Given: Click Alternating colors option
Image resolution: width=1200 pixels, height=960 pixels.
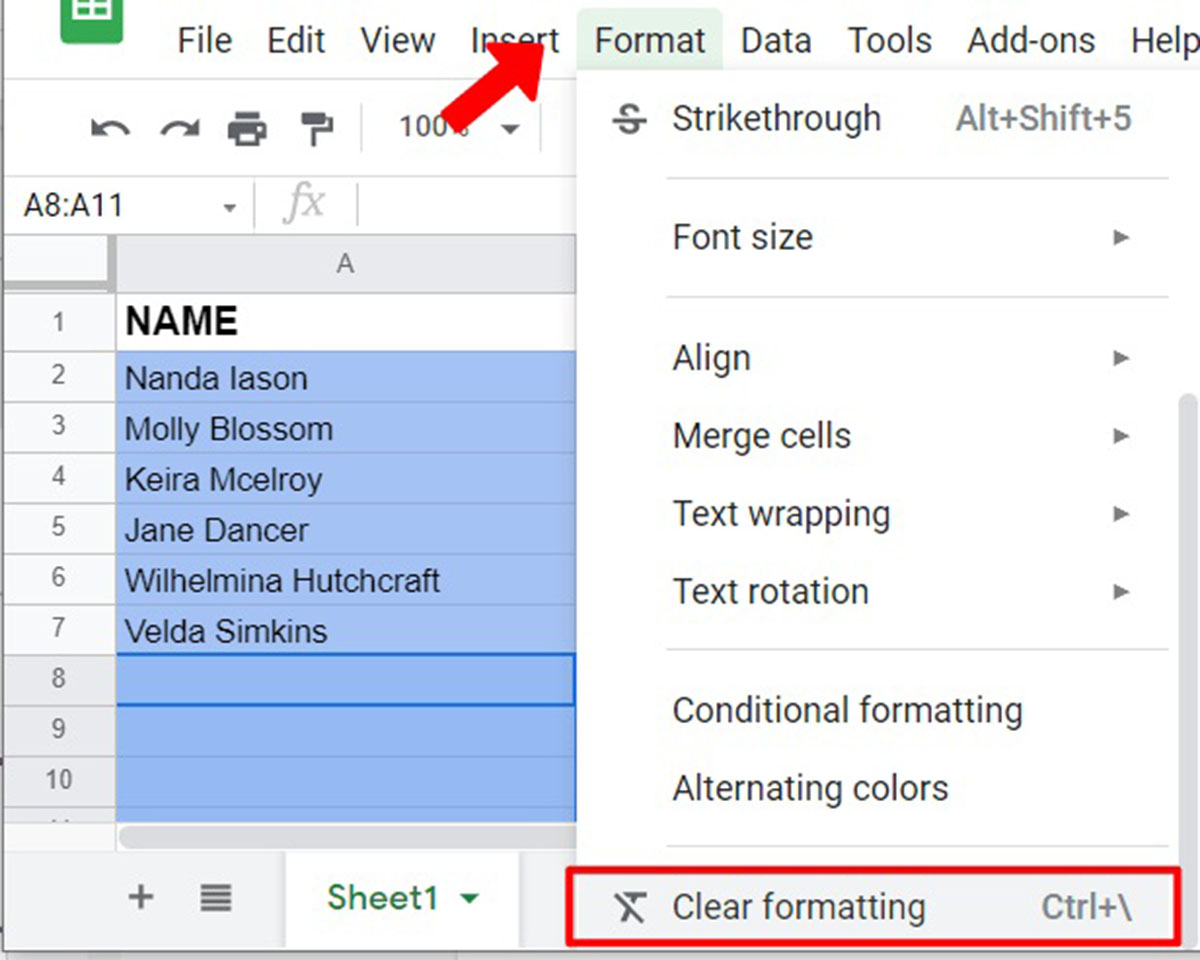Looking at the screenshot, I should pos(810,788).
